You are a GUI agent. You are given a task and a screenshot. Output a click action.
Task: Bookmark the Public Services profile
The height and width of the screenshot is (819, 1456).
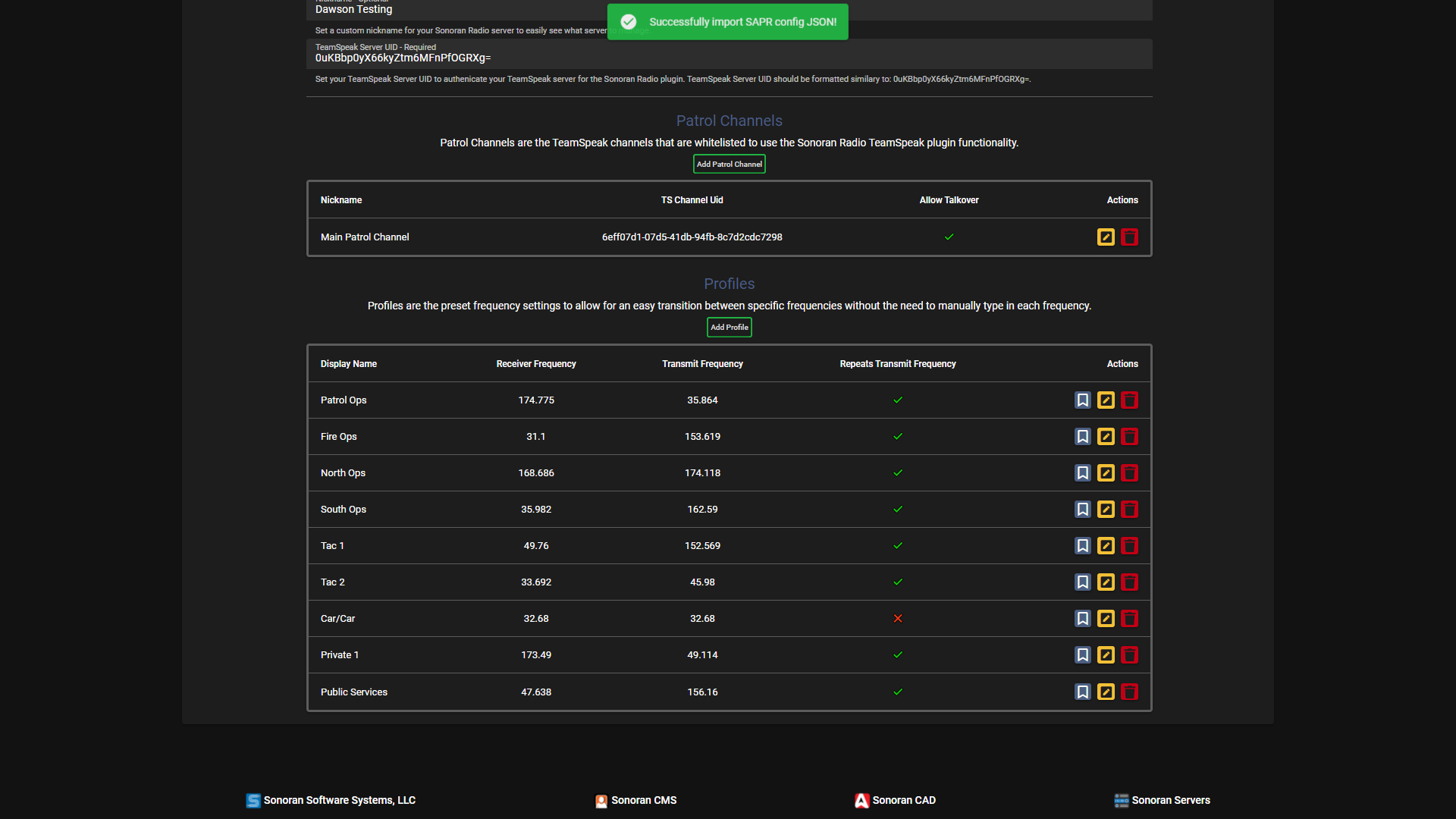[x=1083, y=692]
